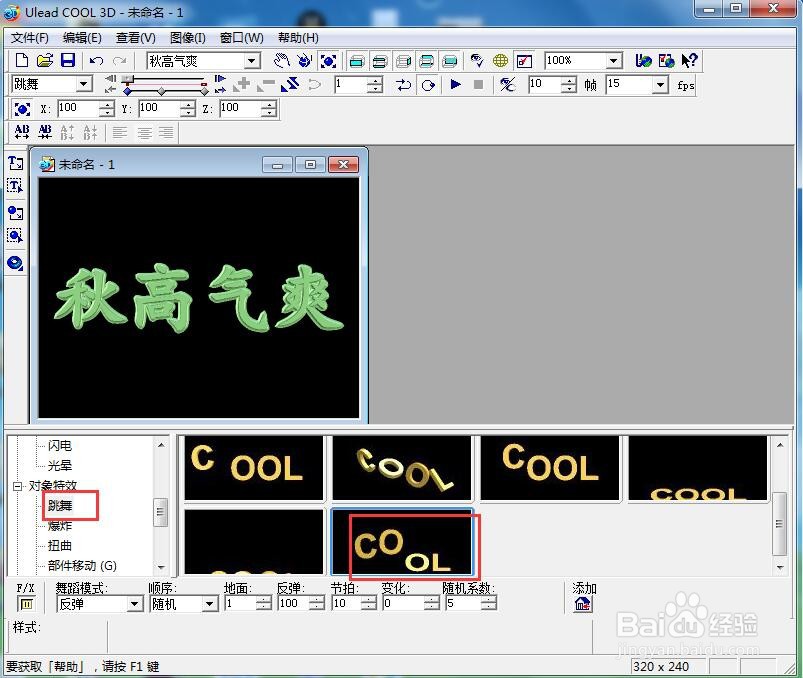
Task: Stop the animation playback
Action: (478, 84)
